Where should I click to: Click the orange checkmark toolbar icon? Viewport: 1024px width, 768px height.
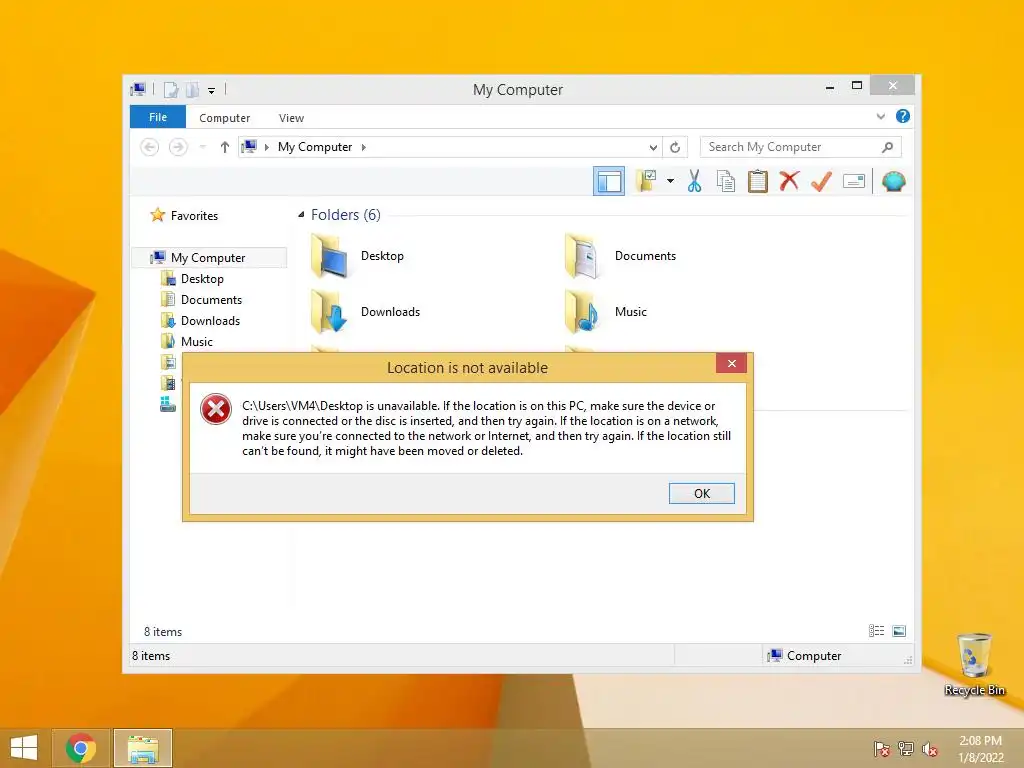tap(821, 181)
